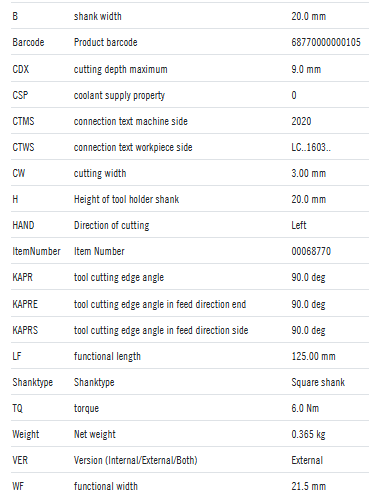The height and width of the screenshot is (499, 369).
Task: Click the KAPRS parameter code
Action: click(25, 330)
